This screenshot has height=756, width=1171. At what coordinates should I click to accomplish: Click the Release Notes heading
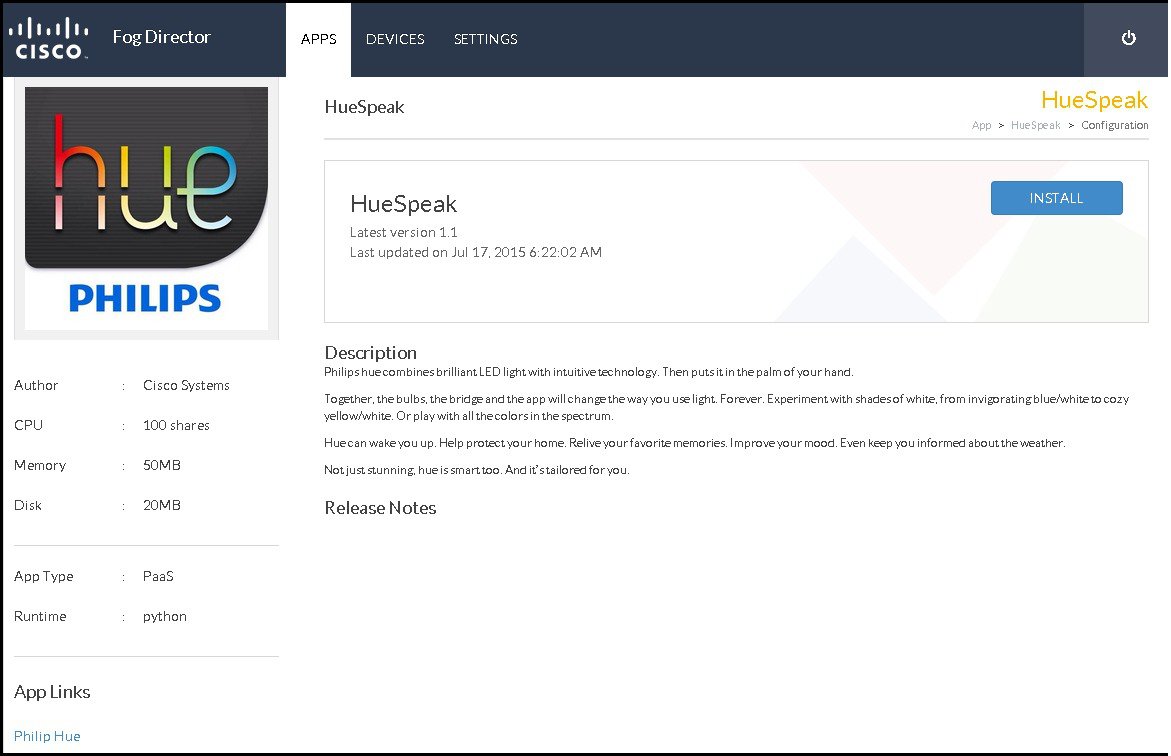click(380, 508)
